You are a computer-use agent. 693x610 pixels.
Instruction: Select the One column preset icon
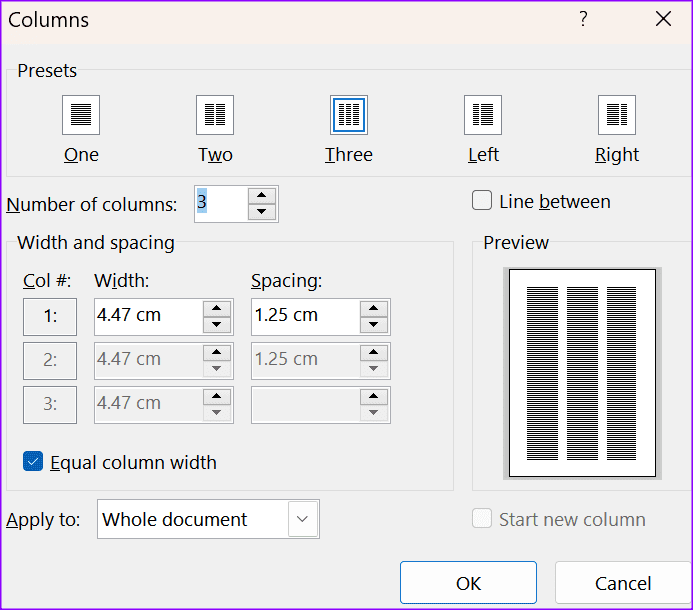tap(81, 115)
